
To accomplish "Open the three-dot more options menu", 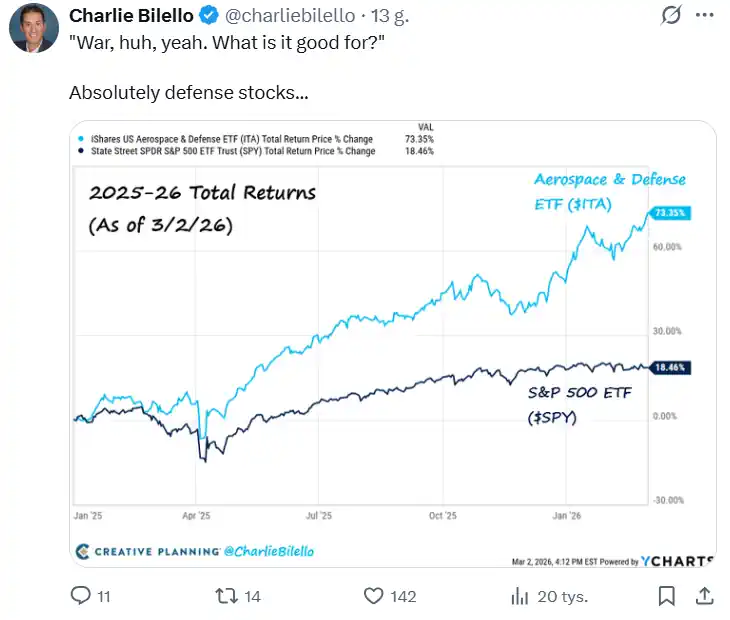I will click(705, 16).
